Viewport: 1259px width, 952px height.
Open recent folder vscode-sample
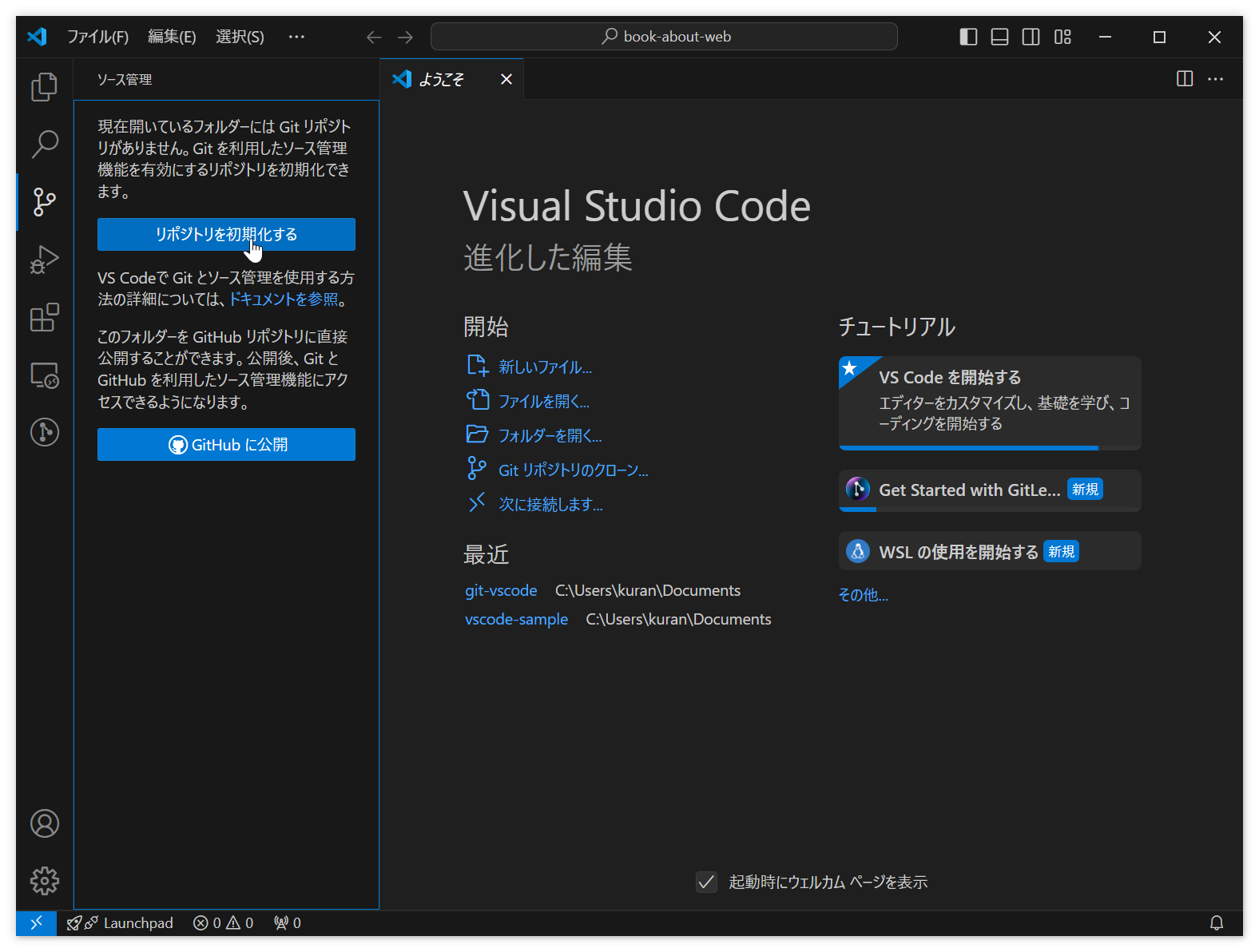[516, 620]
